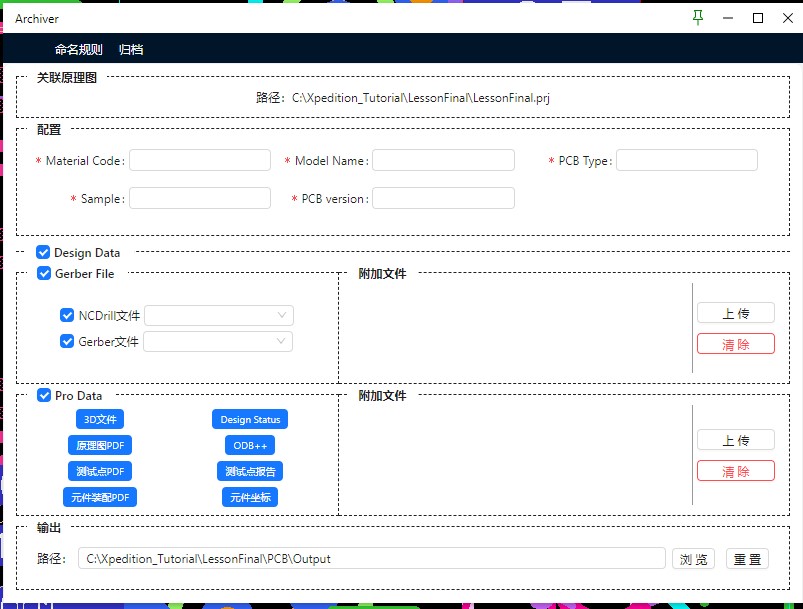803x609 pixels.
Task: Clear Pro Data attachments with 清除
Action: 735,470
